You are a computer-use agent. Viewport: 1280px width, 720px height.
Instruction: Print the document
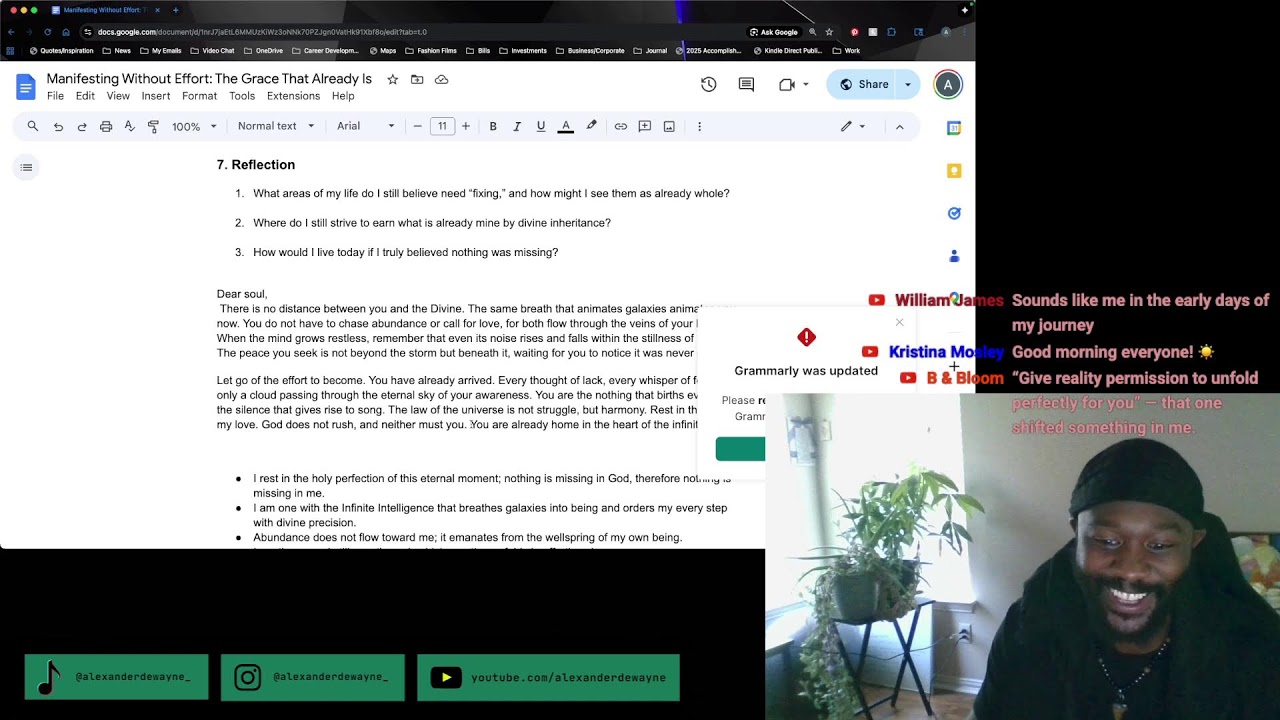coord(106,126)
